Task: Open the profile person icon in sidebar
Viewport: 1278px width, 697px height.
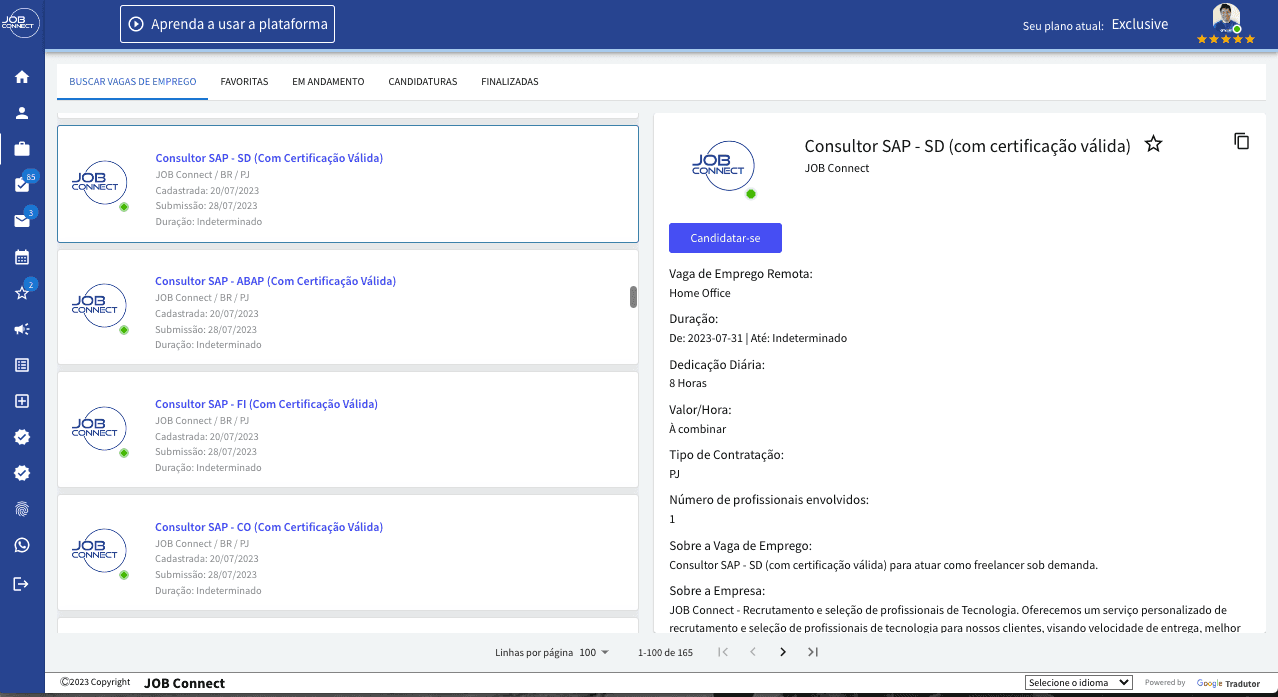Action: click(x=22, y=113)
